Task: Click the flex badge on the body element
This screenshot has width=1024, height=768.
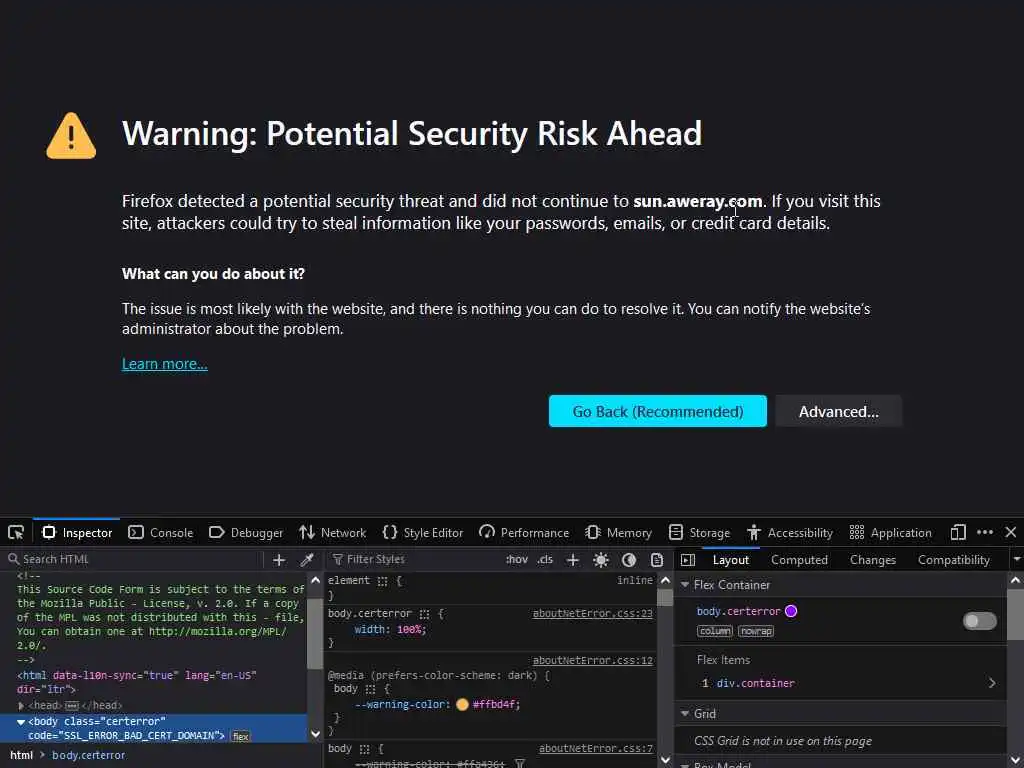Action: tap(240, 736)
